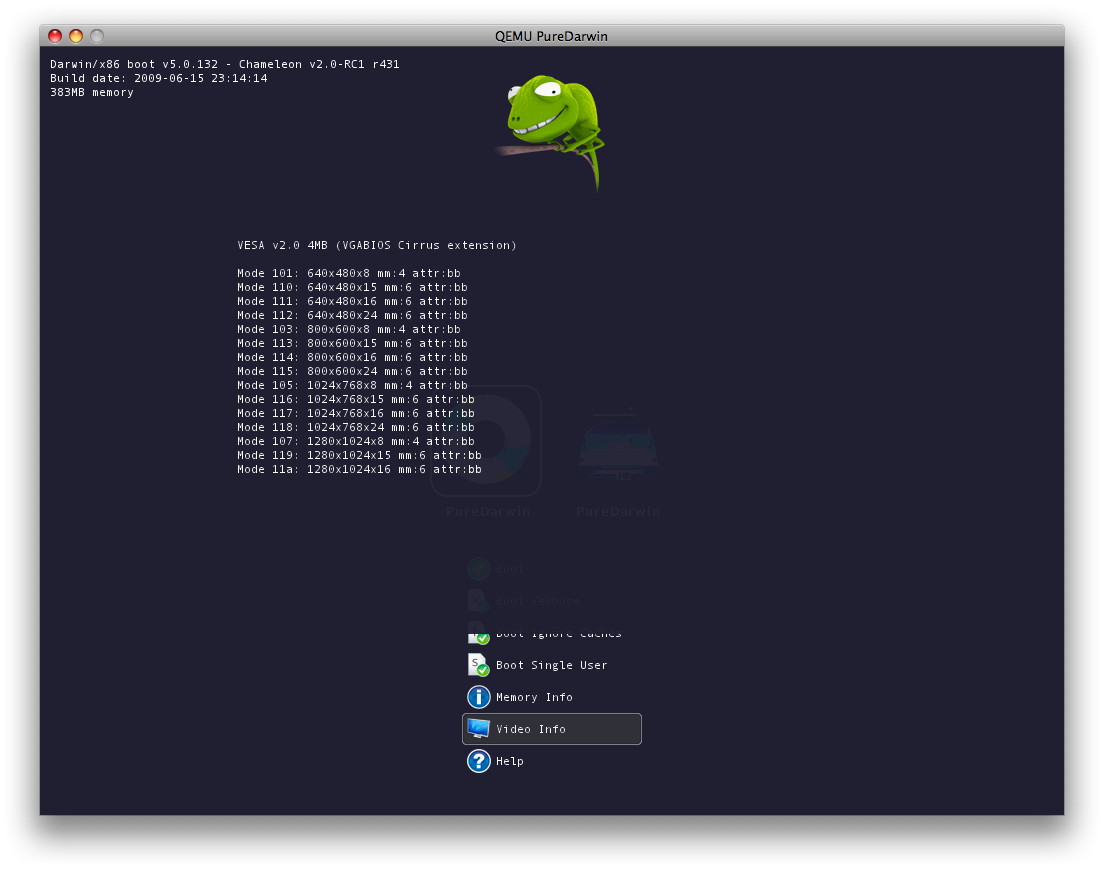Viewport: 1104px width, 870px height.
Task: Choose the Video Info menu entry
Action: click(x=551, y=729)
